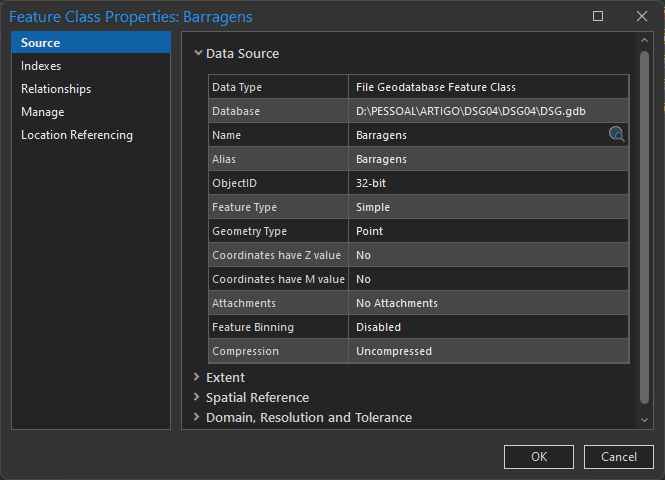
Task: Click the magnifier icon in Name row
Action: [x=616, y=135]
